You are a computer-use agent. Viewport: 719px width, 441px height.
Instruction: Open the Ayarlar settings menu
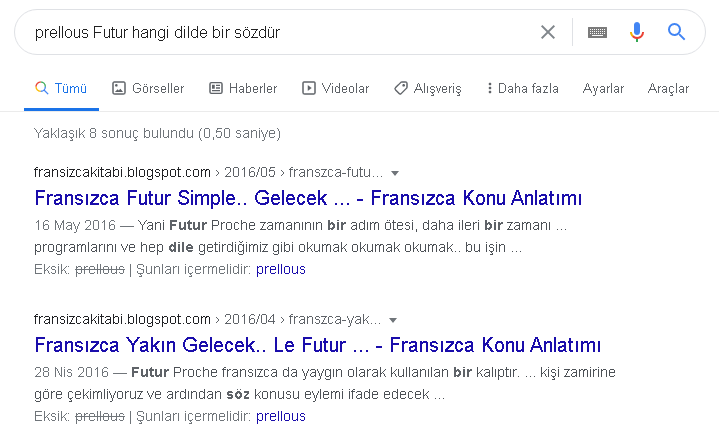603,88
